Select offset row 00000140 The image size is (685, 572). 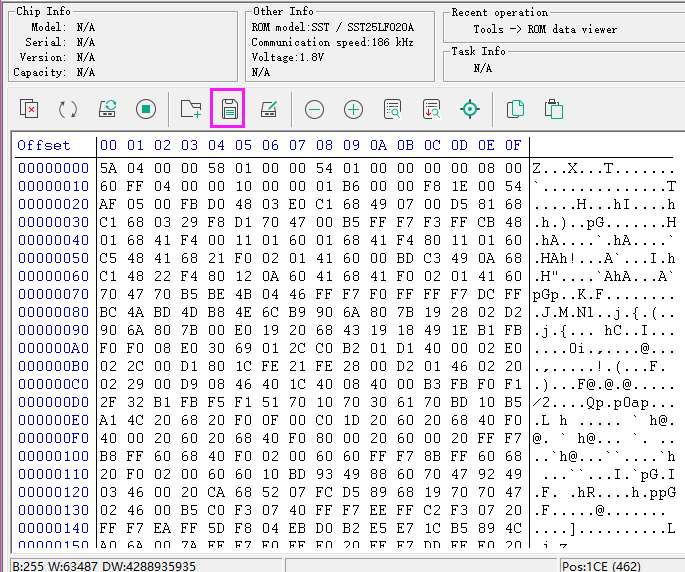pyautogui.click(x=53, y=528)
